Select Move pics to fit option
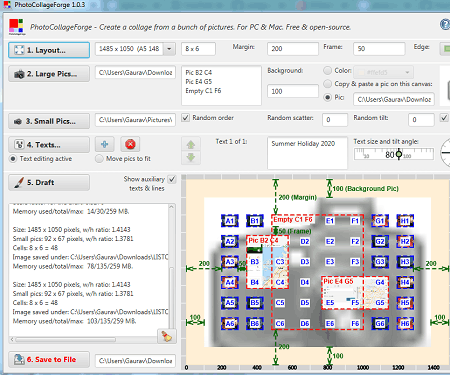 99,159
